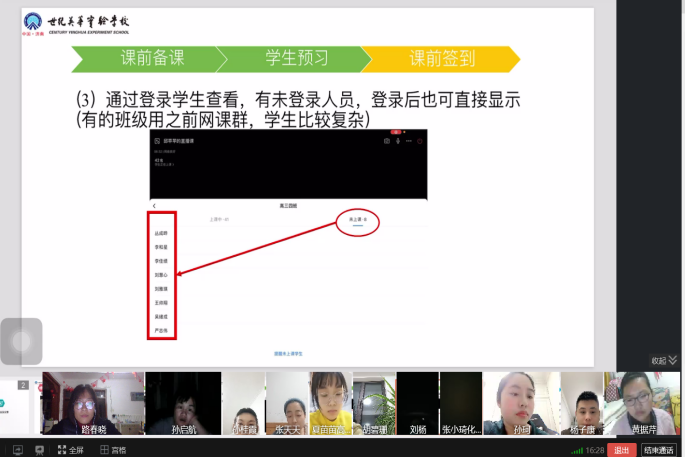The image size is (685, 457).
Task: Click the 结束通话 end call button
Action: (659, 450)
